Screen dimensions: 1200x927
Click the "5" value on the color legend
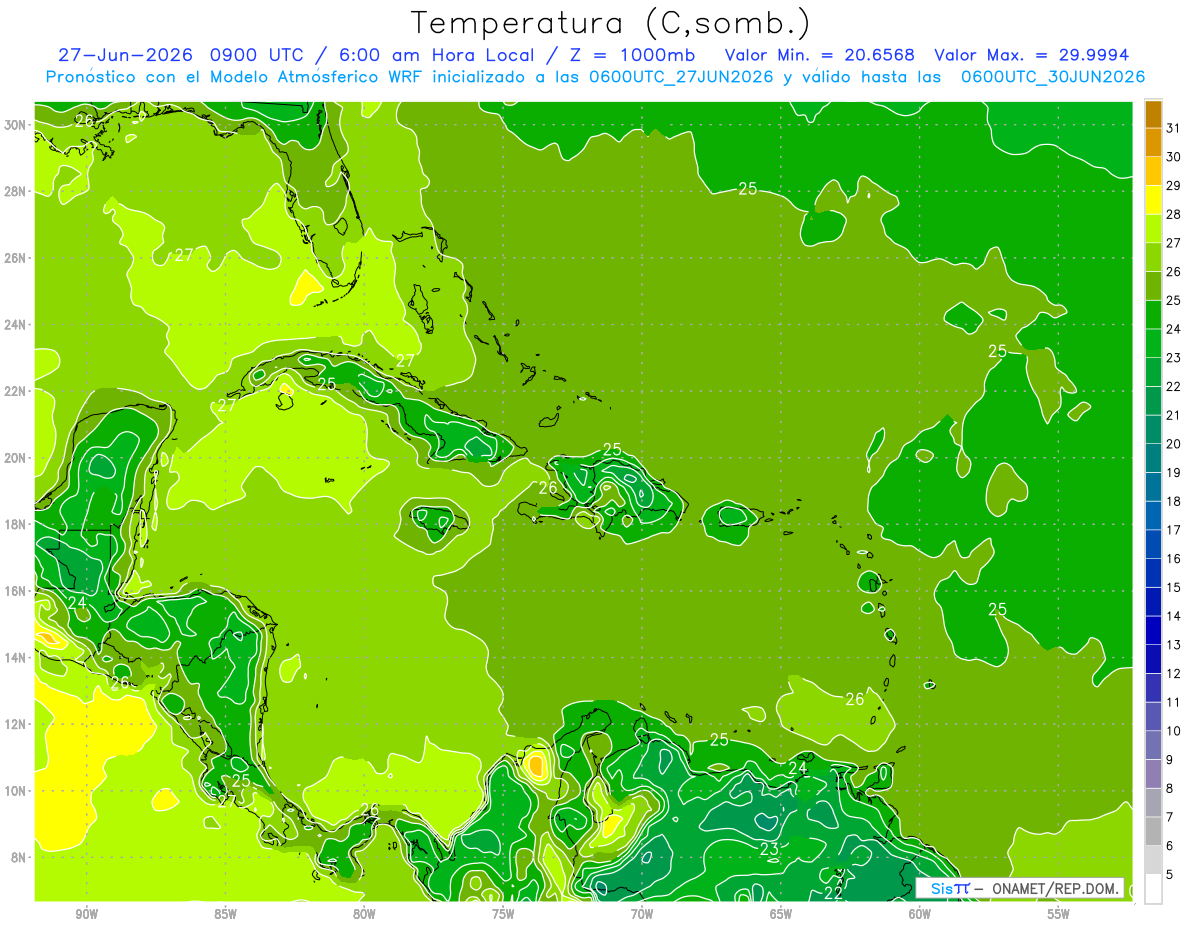[1169, 874]
